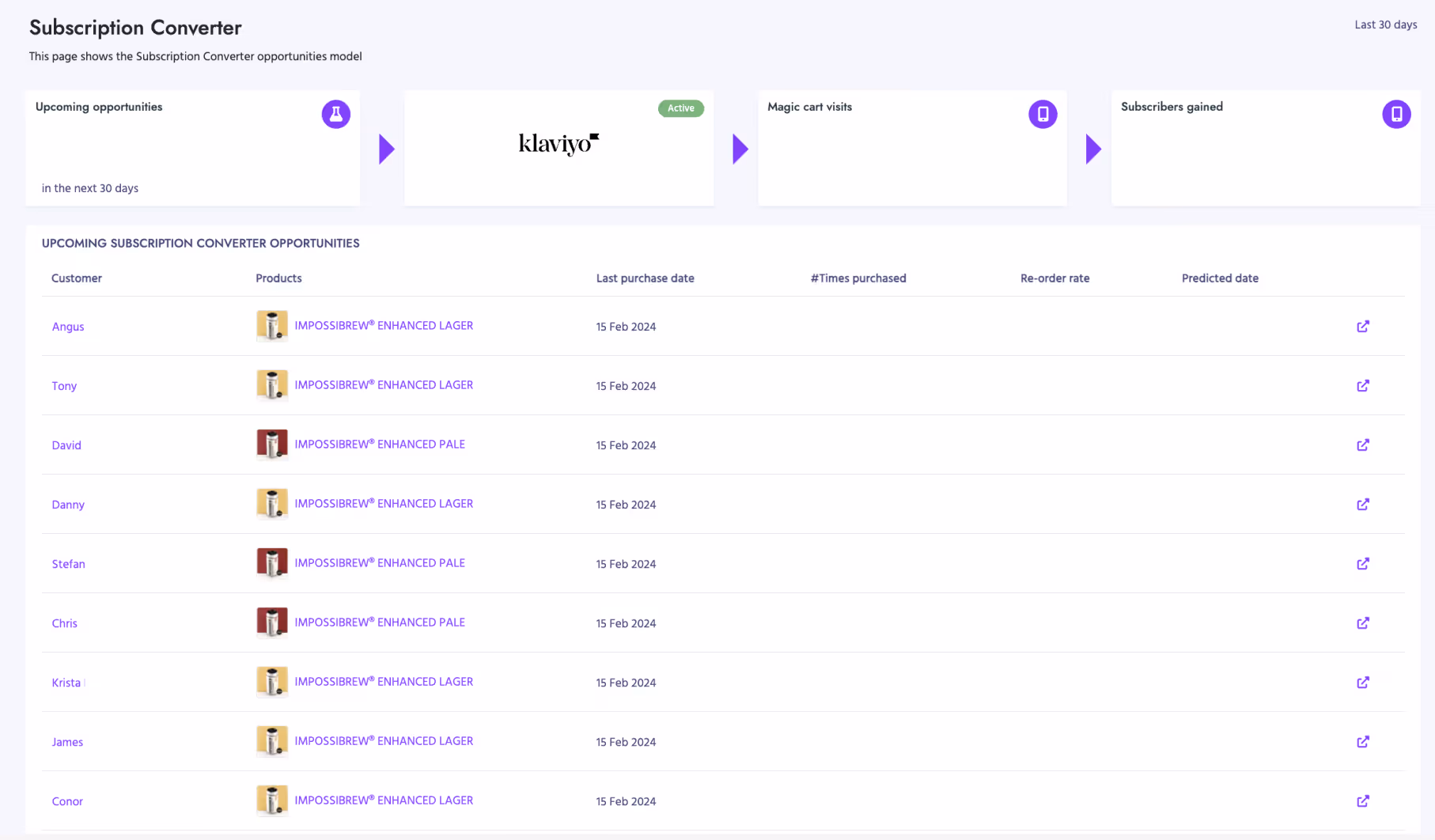Screen dimensions: 1435x840
Task: Open external link icon for Krista row
Action: point(1363,682)
